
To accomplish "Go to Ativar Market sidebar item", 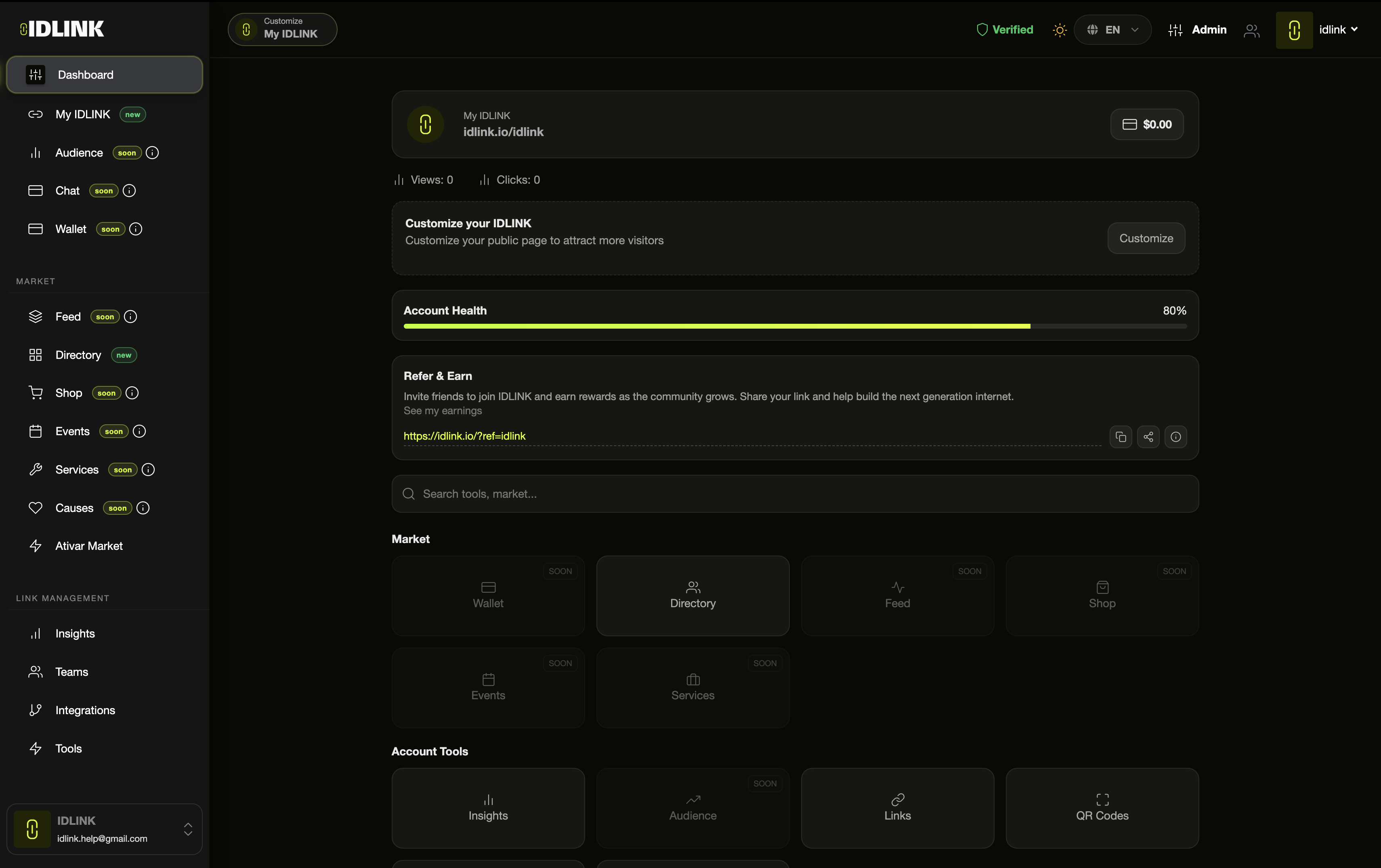I will [89, 546].
